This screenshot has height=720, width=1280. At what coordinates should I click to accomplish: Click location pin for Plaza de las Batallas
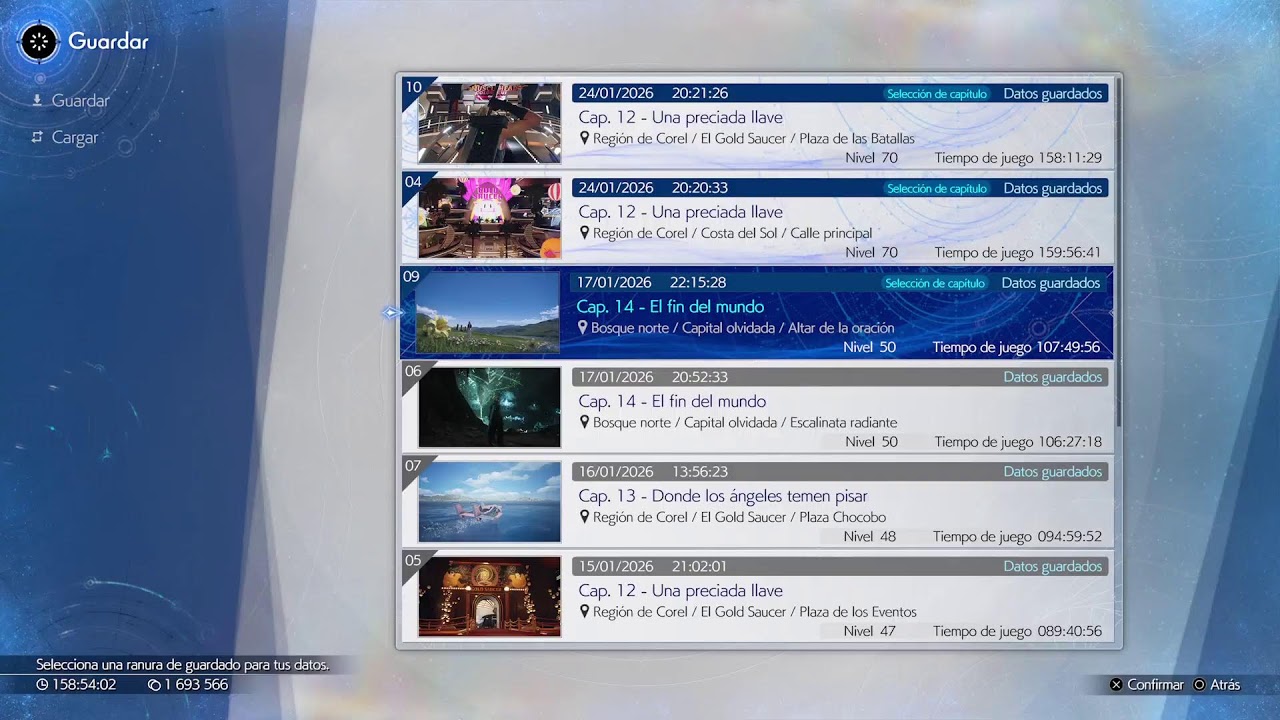point(585,138)
